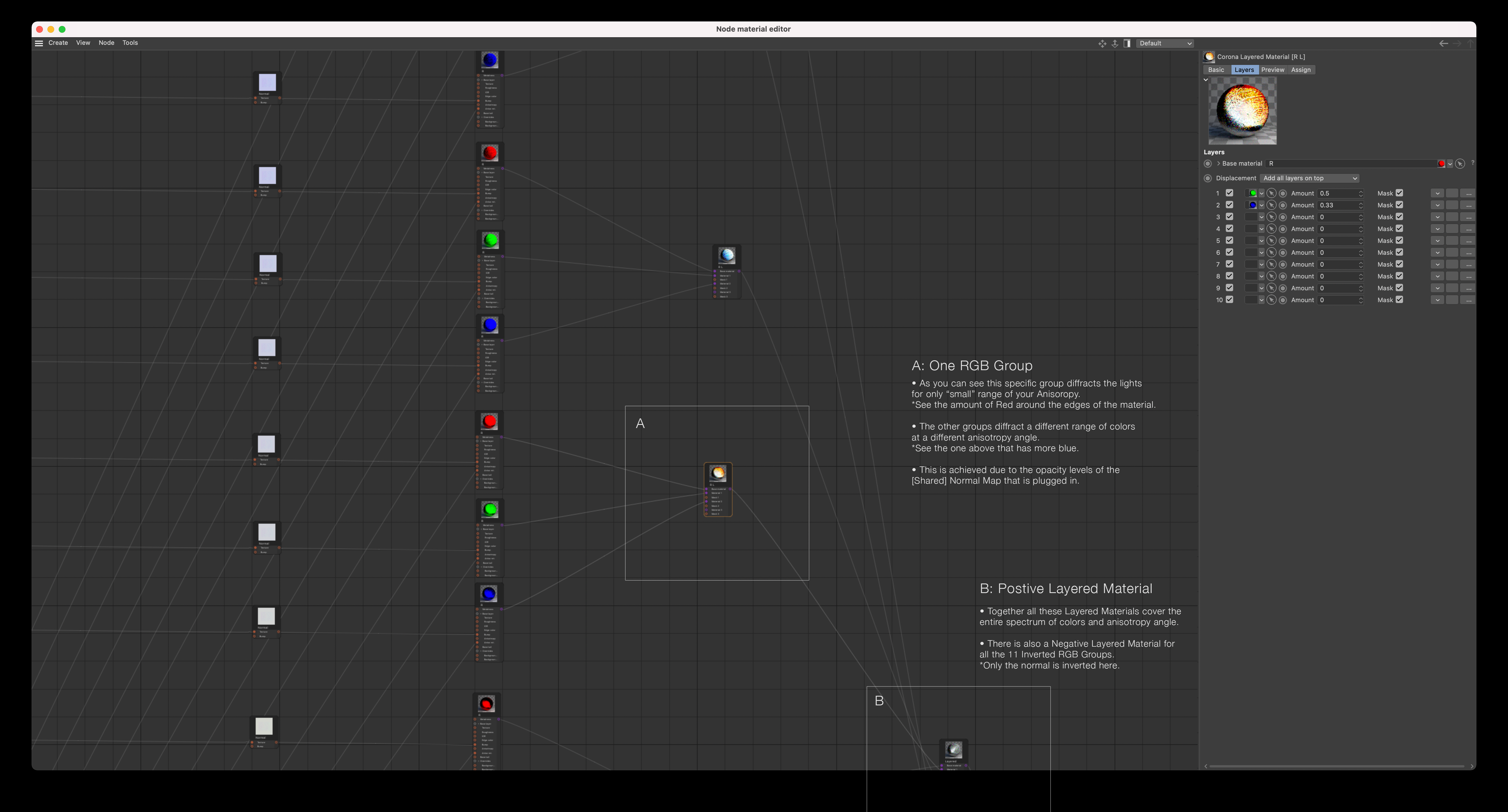Click the layer 1 picker cursor icon
The width and height of the screenshot is (1508, 812).
[1272, 193]
